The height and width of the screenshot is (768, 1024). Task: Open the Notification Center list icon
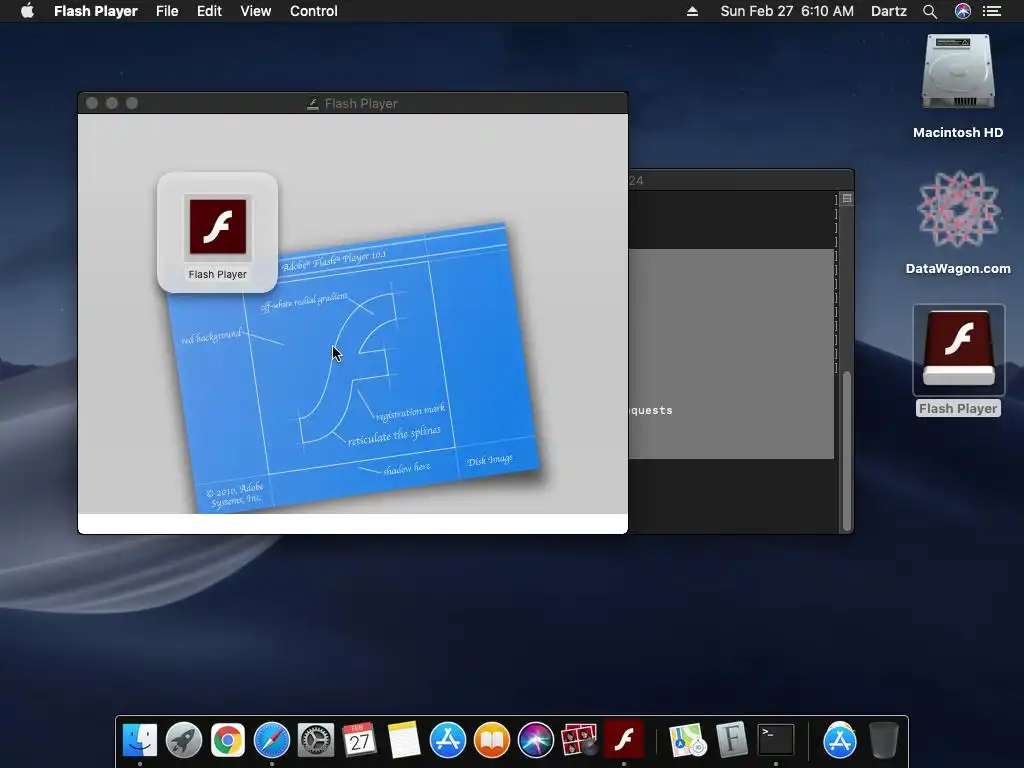tap(992, 11)
